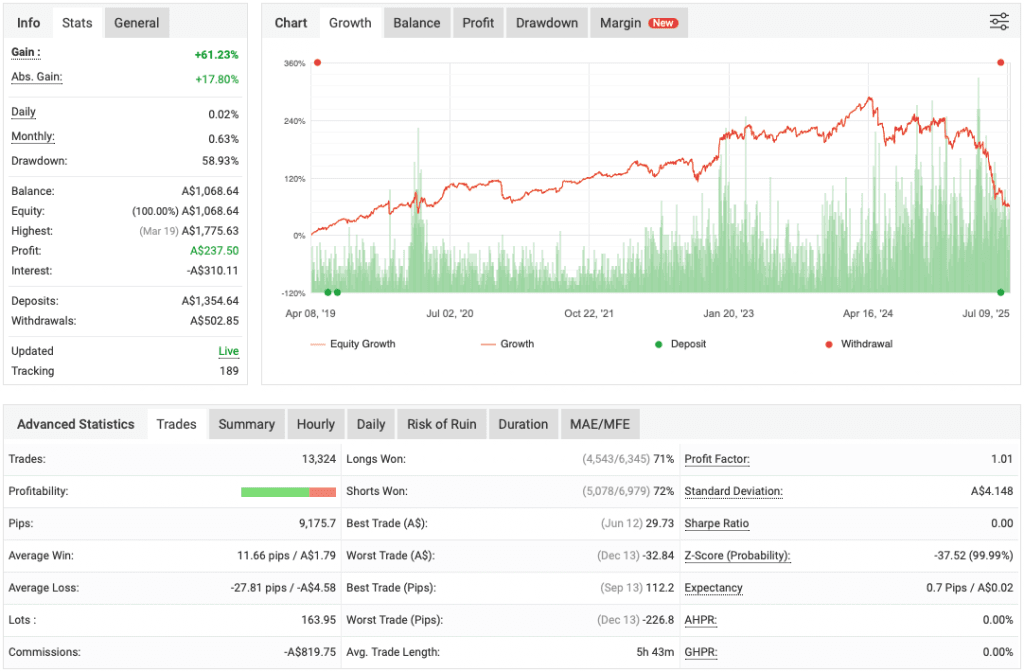Open the chart settings sliders icon
The image size is (1024, 672).
tap(998, 21)
